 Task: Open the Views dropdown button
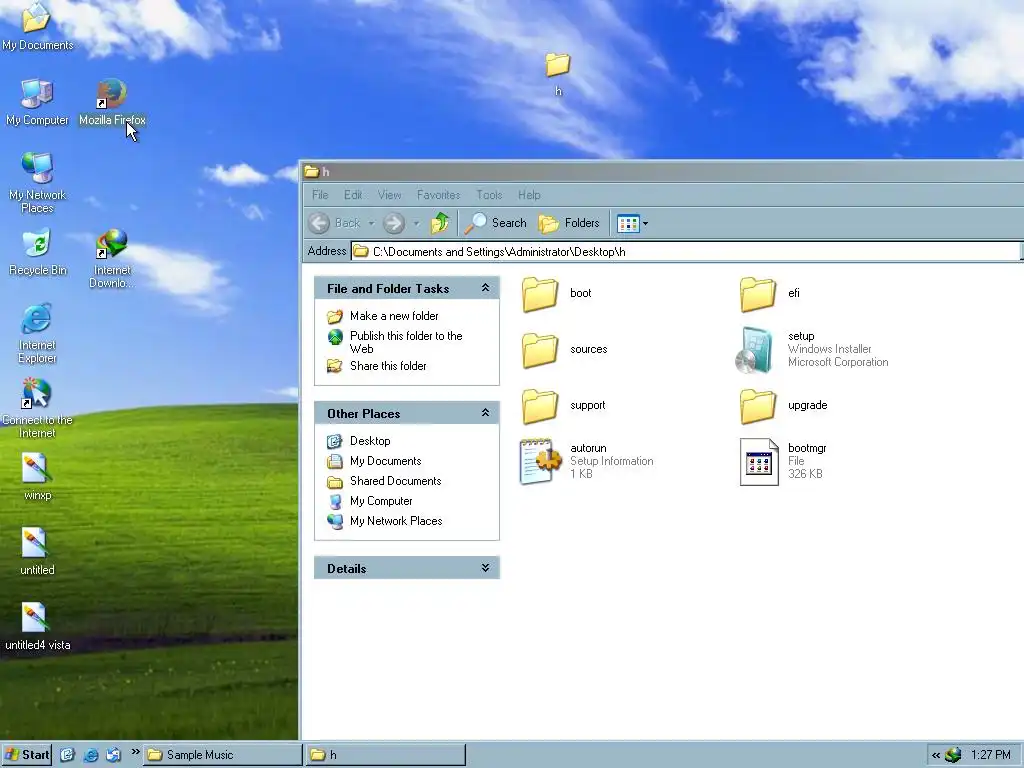click(x=632, y=223)
